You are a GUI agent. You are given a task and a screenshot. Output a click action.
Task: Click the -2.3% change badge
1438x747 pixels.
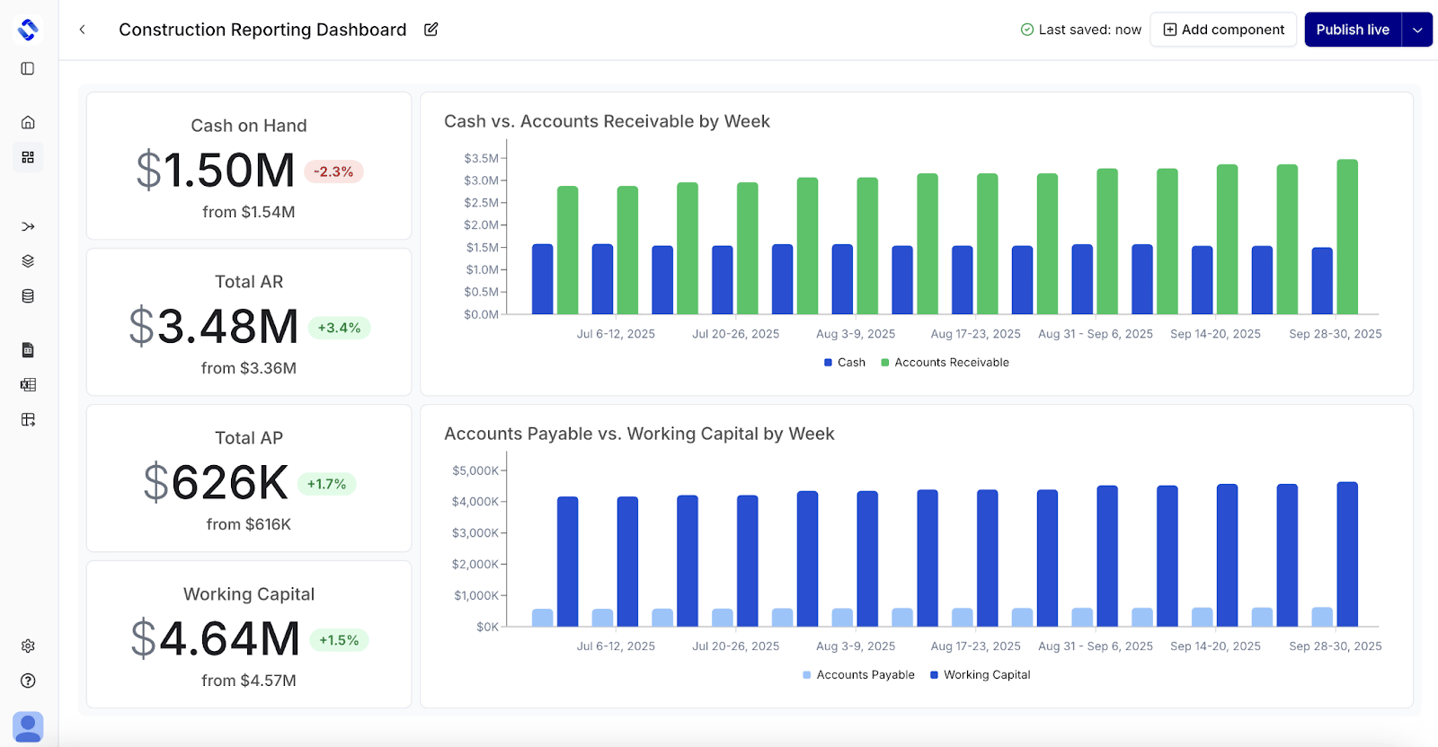[x=333, y=172]
